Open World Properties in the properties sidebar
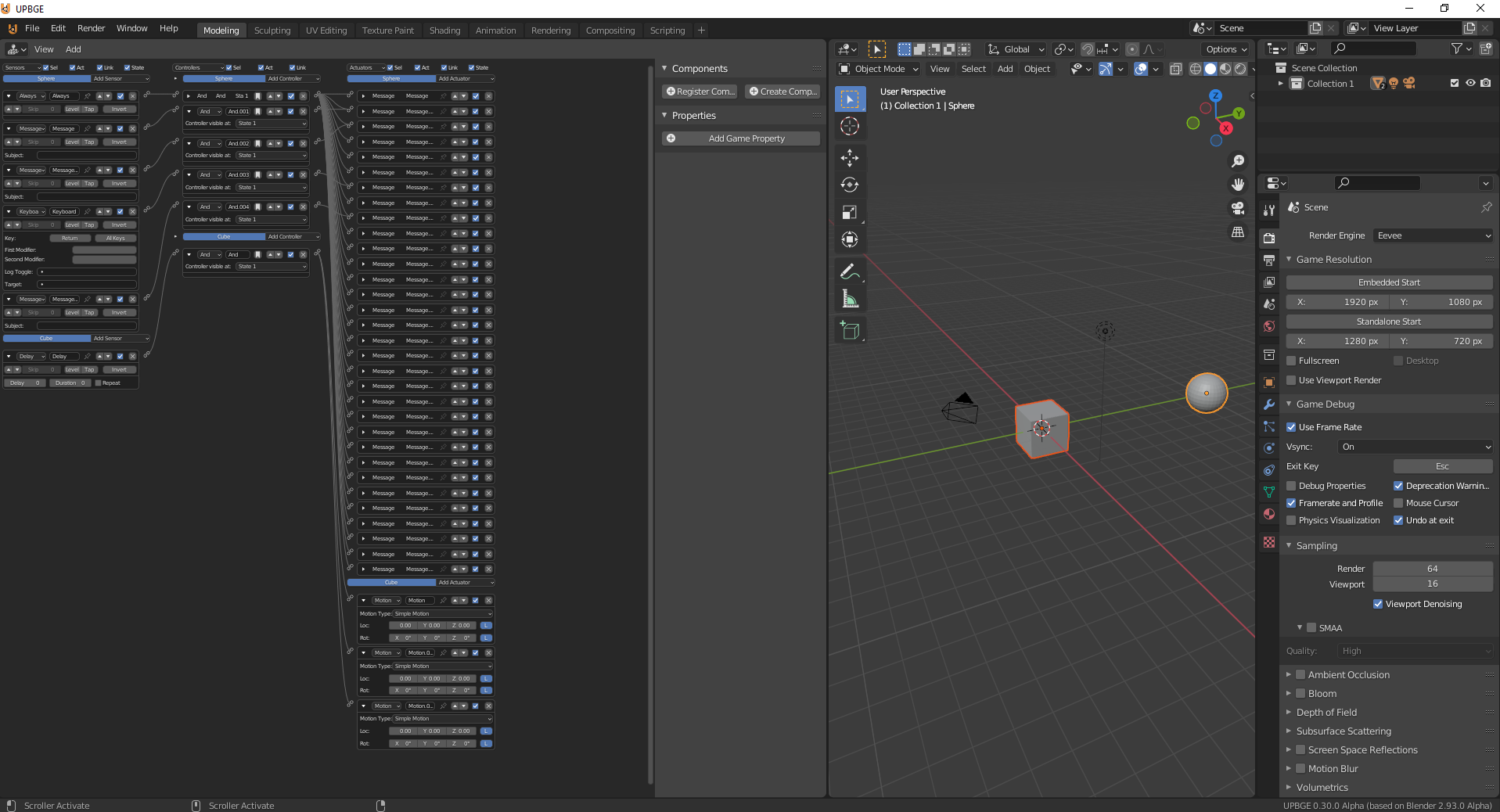This screenshot has width=1500, height=812. [1269, 326]
